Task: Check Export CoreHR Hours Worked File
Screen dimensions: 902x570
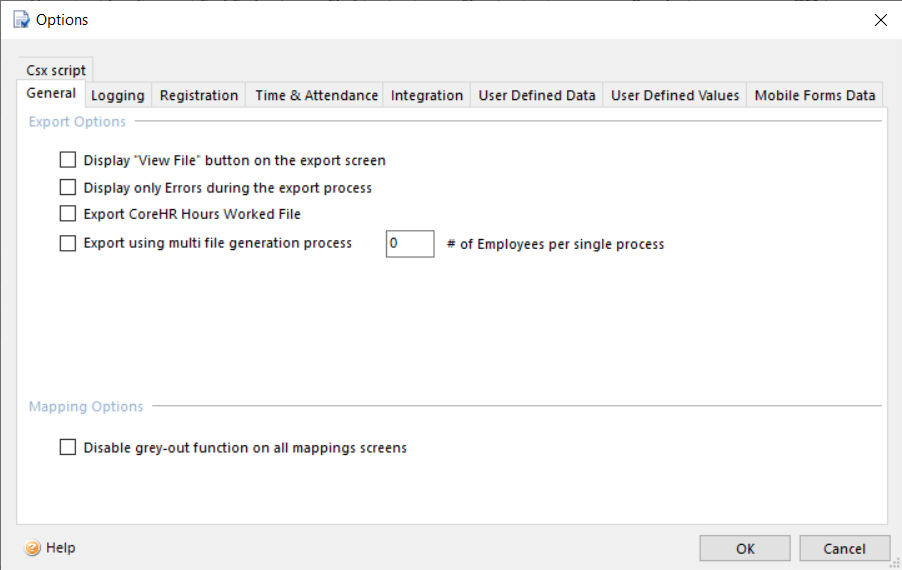Action: (68, 214)
